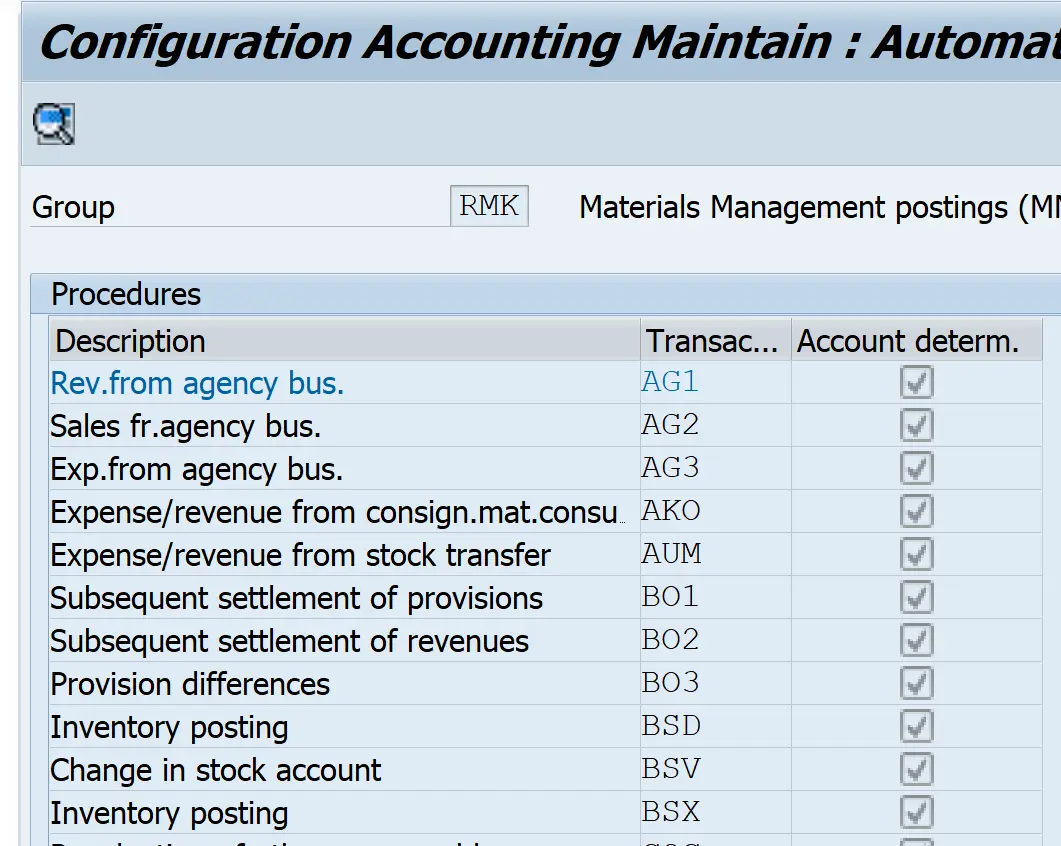
Task: Toggle account determ. checkbox for AUM
Action: (x=917, y=554)
